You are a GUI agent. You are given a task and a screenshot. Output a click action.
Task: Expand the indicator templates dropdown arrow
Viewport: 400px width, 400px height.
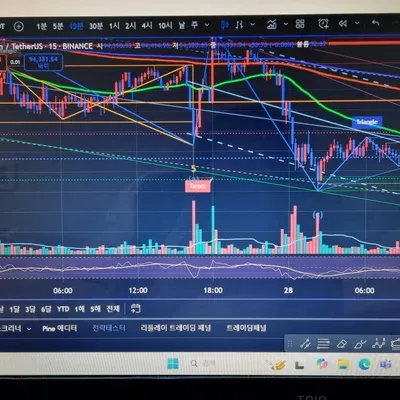(x=286, y=24)
